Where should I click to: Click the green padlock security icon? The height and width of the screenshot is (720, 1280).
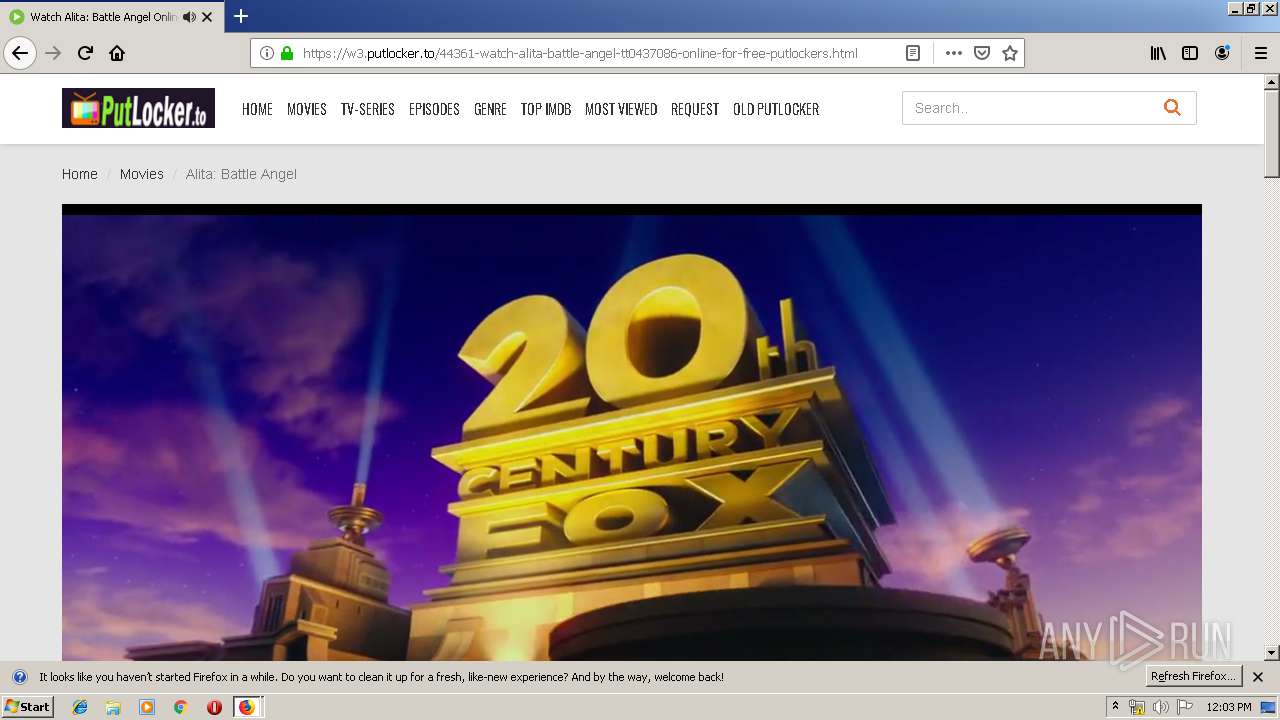click(x=287, y=53)
